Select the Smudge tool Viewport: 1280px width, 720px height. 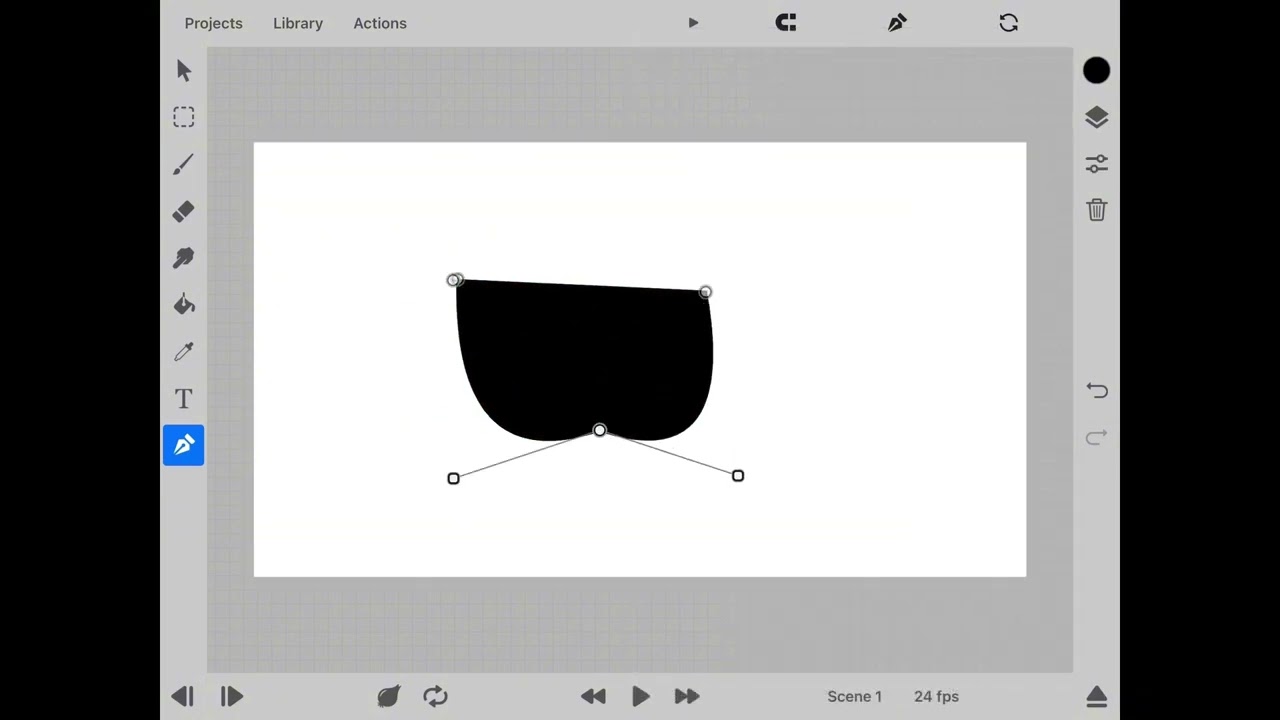point(184,258)
